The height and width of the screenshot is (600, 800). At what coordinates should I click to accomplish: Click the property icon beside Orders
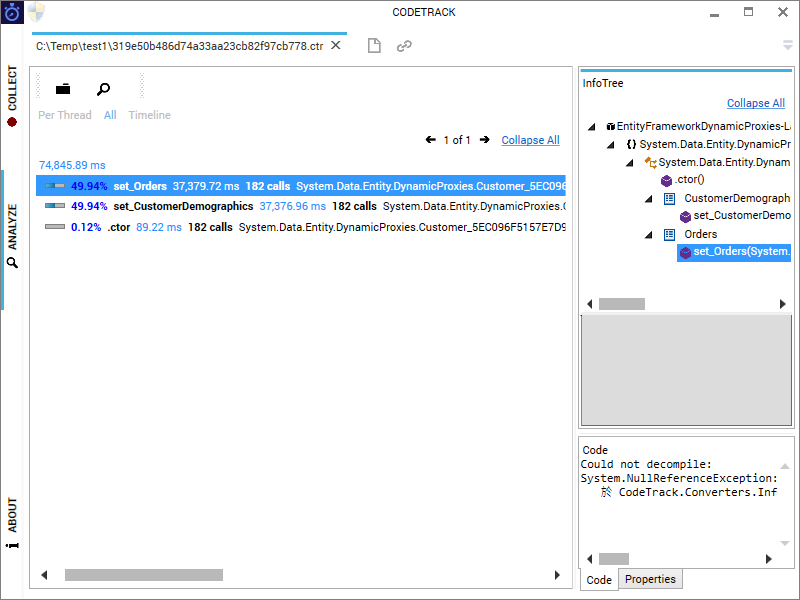pos(669,234)
